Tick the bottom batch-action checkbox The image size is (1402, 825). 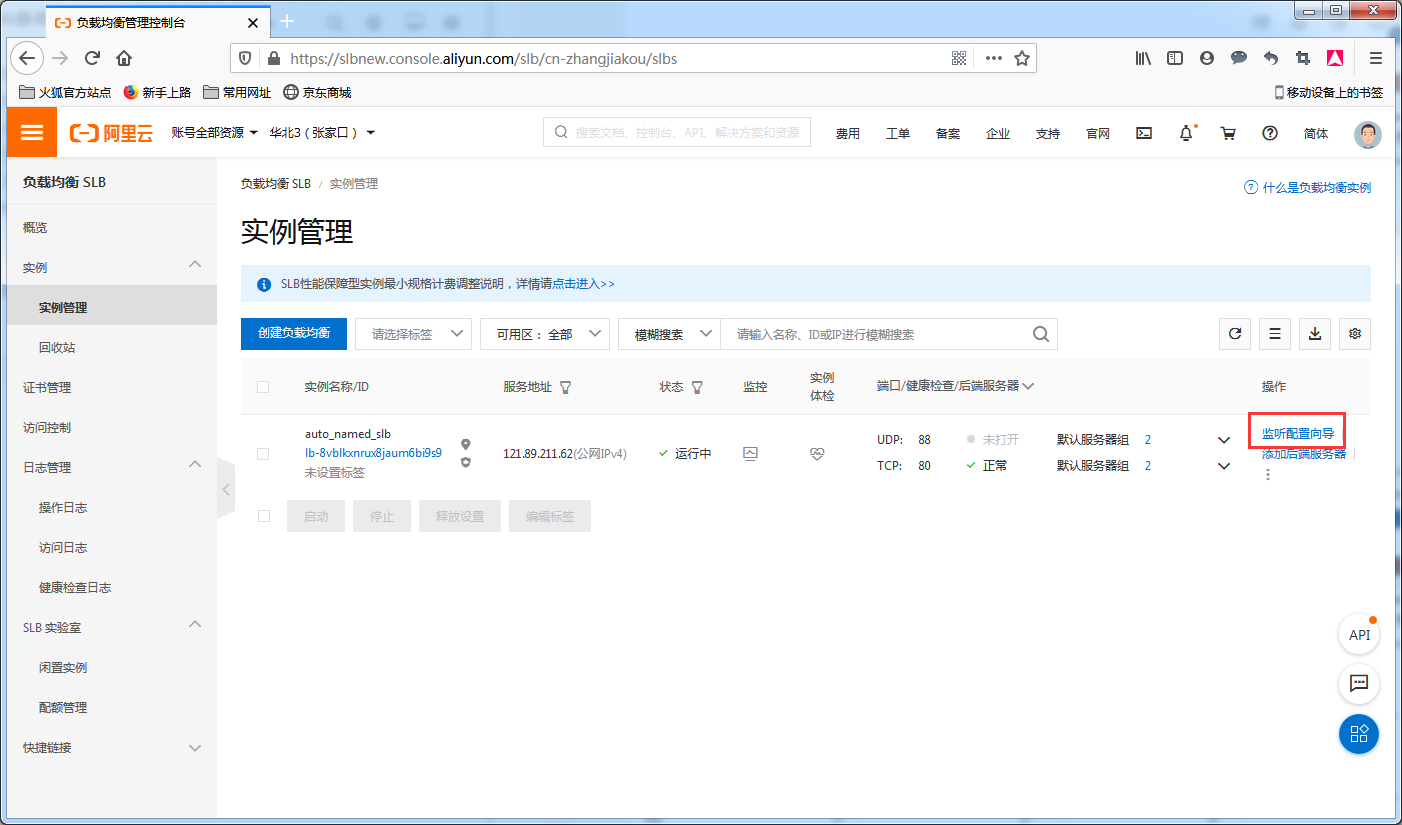263,516
